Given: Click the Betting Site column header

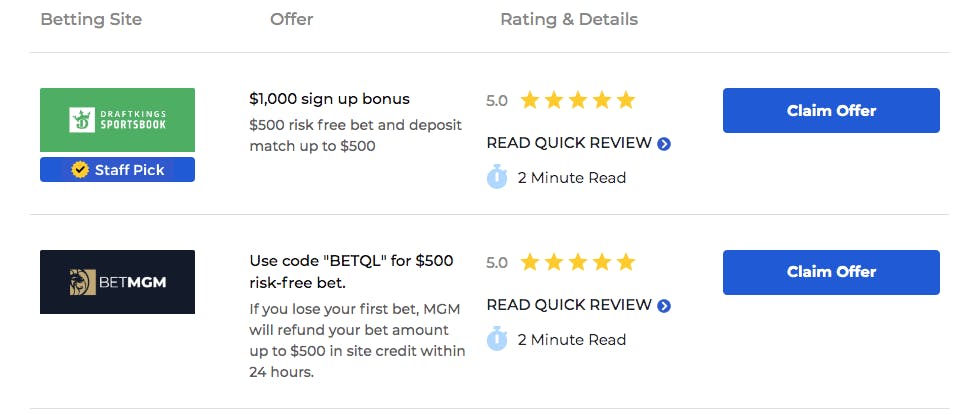Looking at the screenshot, I should click(91, 19).
